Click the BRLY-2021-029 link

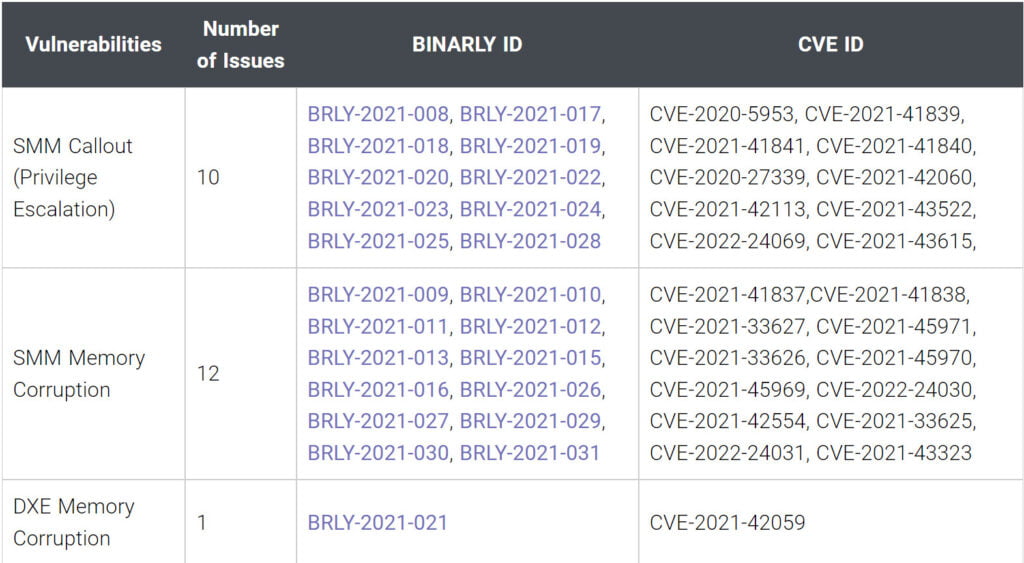530,421
